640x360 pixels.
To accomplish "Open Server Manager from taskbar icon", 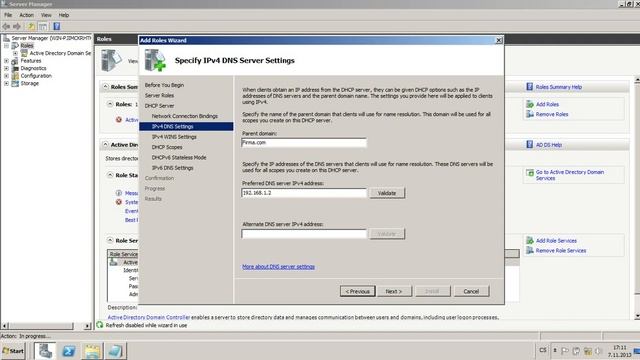I will click(45, 351).
